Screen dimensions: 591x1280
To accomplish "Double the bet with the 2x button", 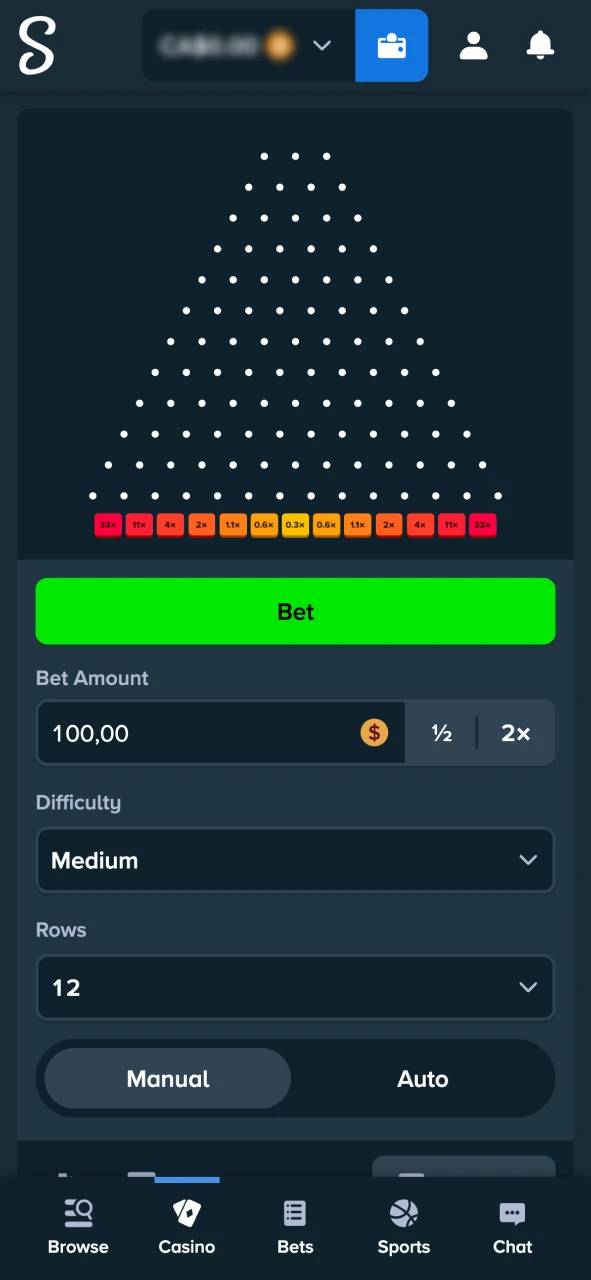I will pyautogui.click(x=515, y=733).
